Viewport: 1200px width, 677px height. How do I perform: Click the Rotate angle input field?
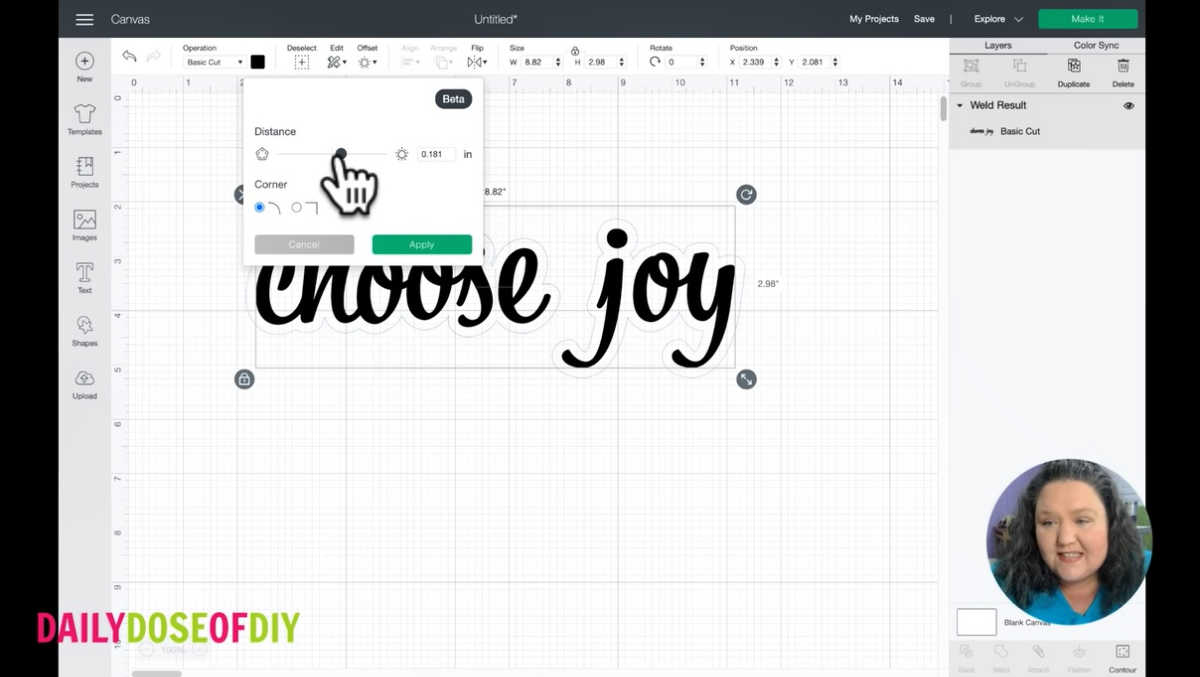click(681, 62)
